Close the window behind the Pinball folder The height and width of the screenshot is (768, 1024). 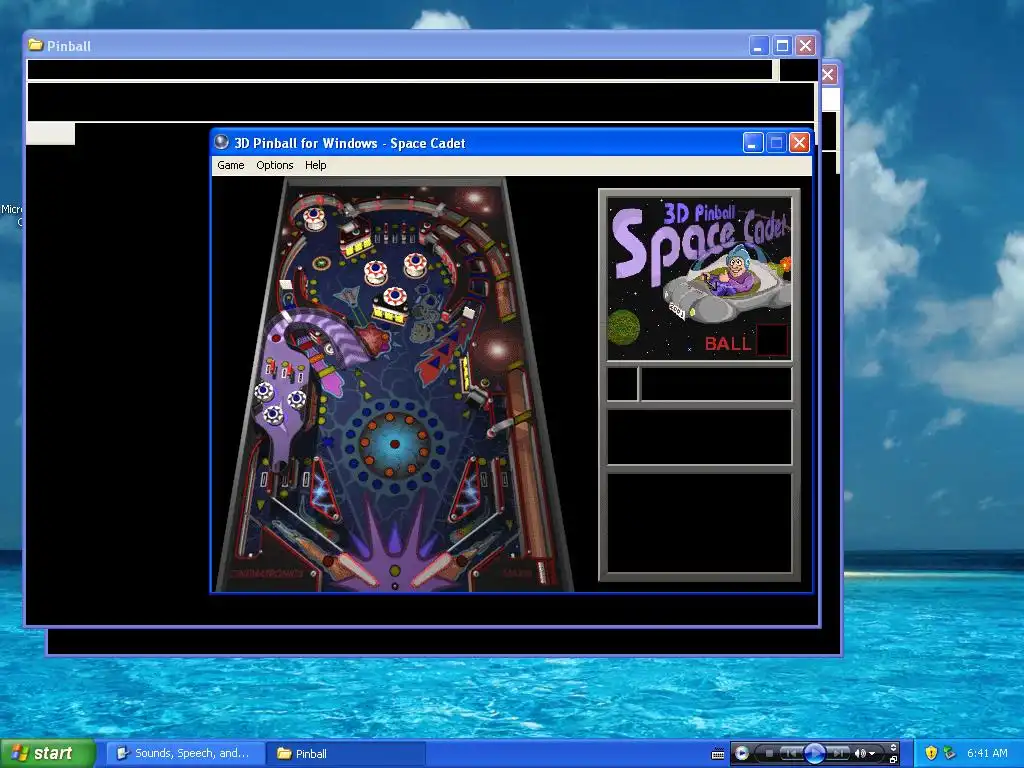pyautogui.click(x=828, y=74)
